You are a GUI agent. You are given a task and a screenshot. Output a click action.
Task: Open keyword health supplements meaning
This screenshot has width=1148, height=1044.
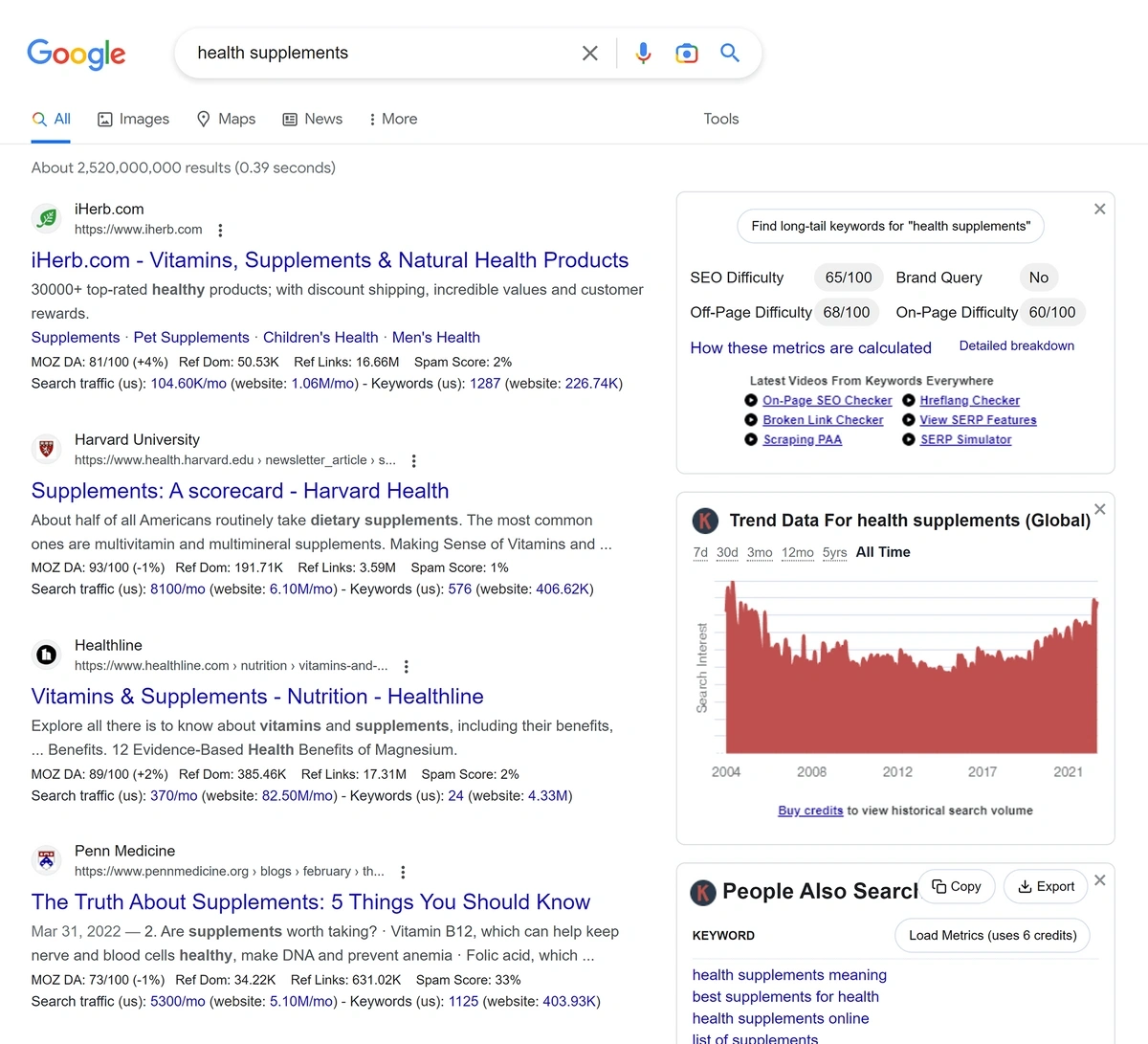(789, 974)
